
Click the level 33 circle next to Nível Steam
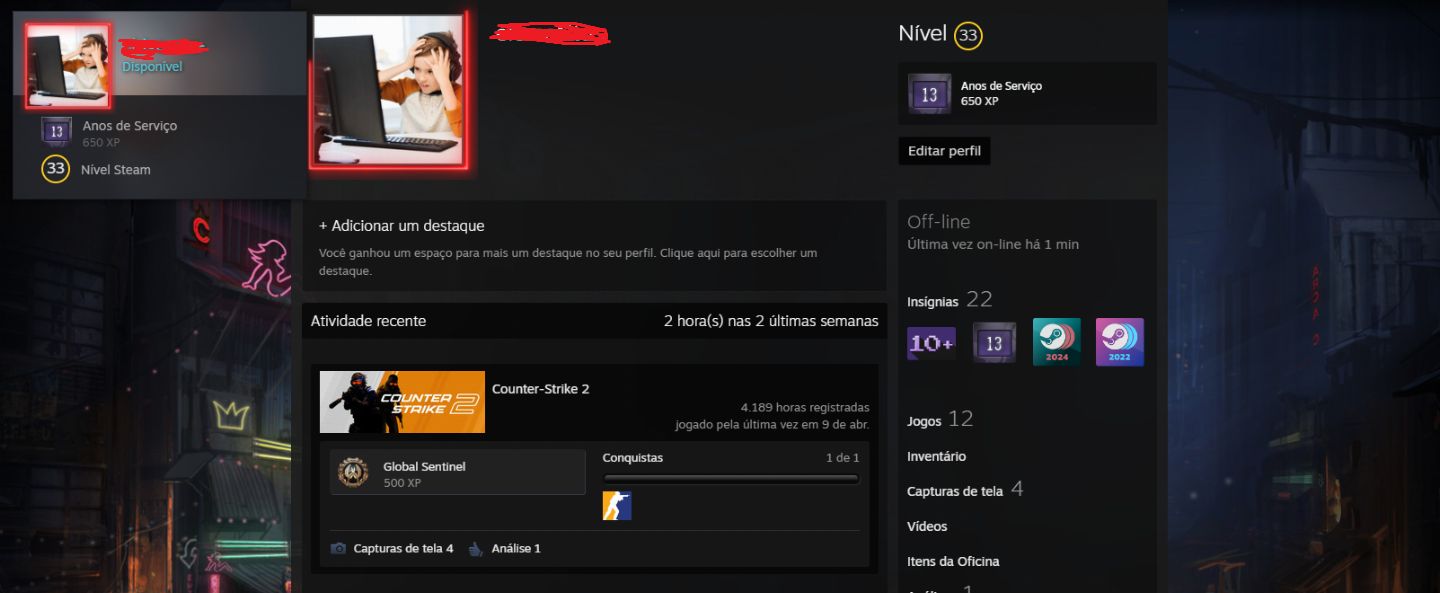click(56, 169)
